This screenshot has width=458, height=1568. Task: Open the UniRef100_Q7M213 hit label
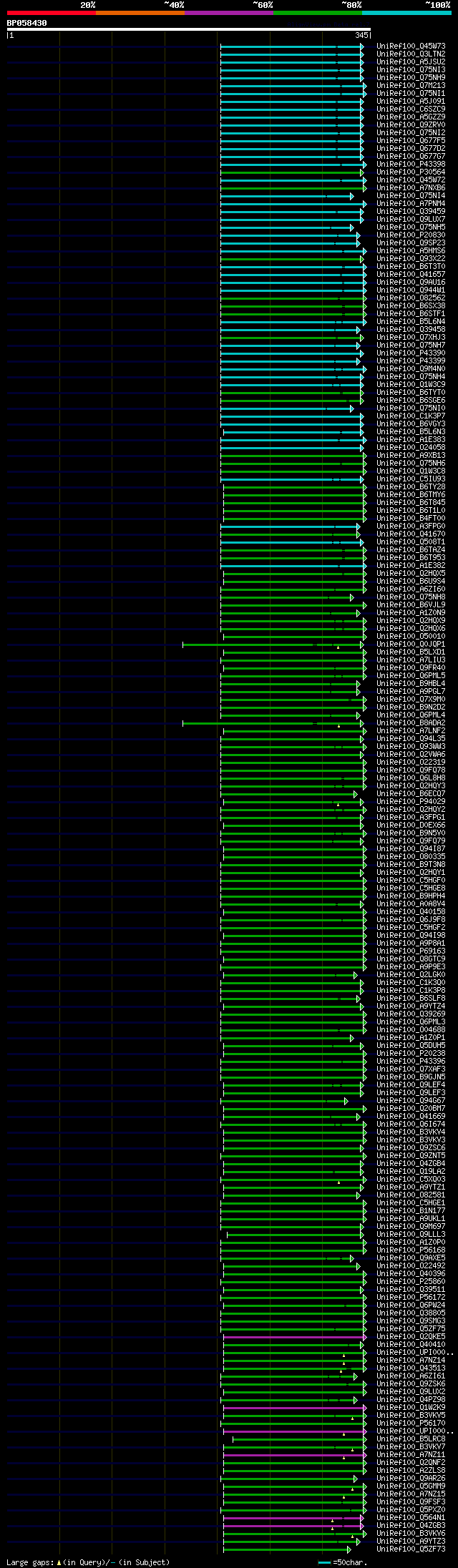411,86
